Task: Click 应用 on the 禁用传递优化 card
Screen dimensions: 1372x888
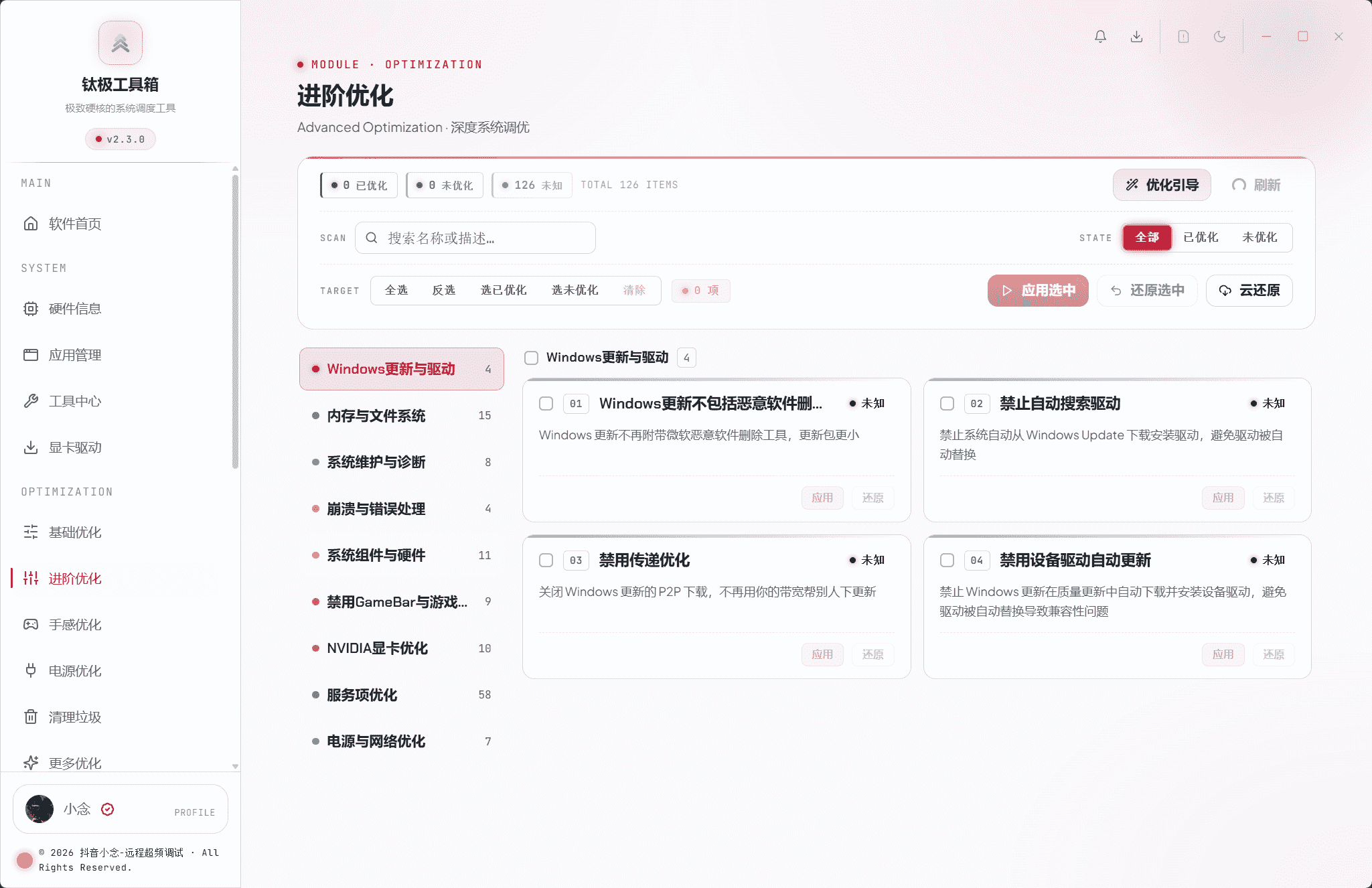Action: coord(822,654)
